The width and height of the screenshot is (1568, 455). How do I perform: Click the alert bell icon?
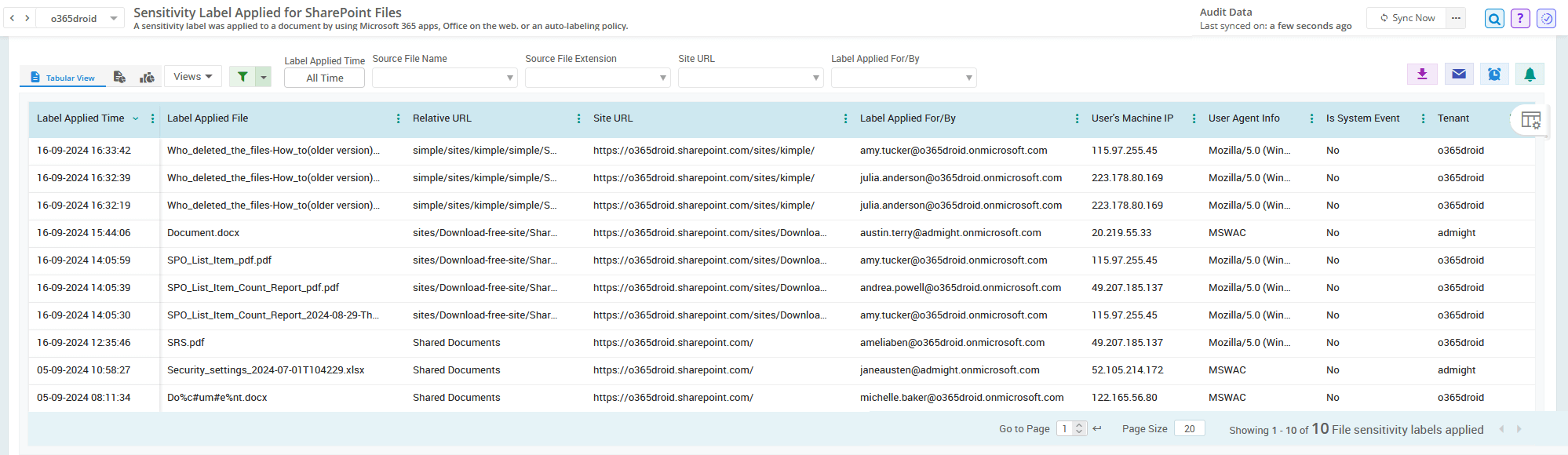click(x=1530, y=74)
